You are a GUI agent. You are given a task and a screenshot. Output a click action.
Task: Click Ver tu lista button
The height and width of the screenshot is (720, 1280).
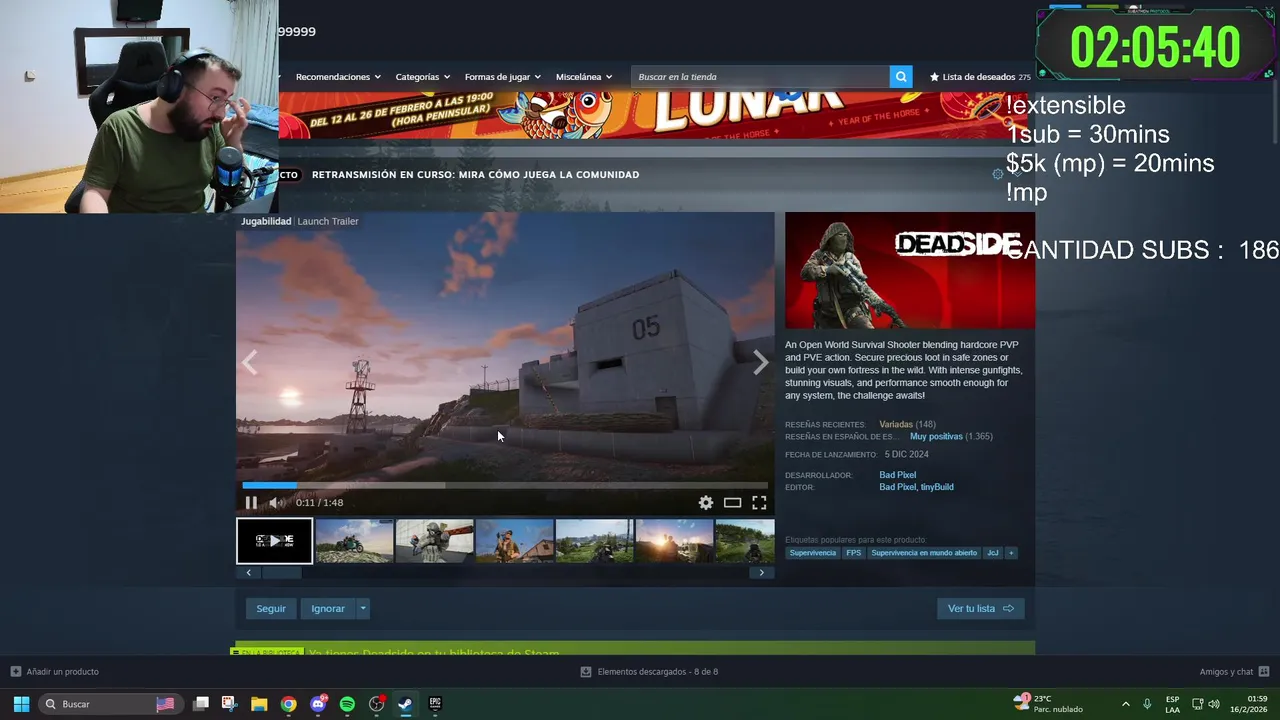click(x=980, y=608)
